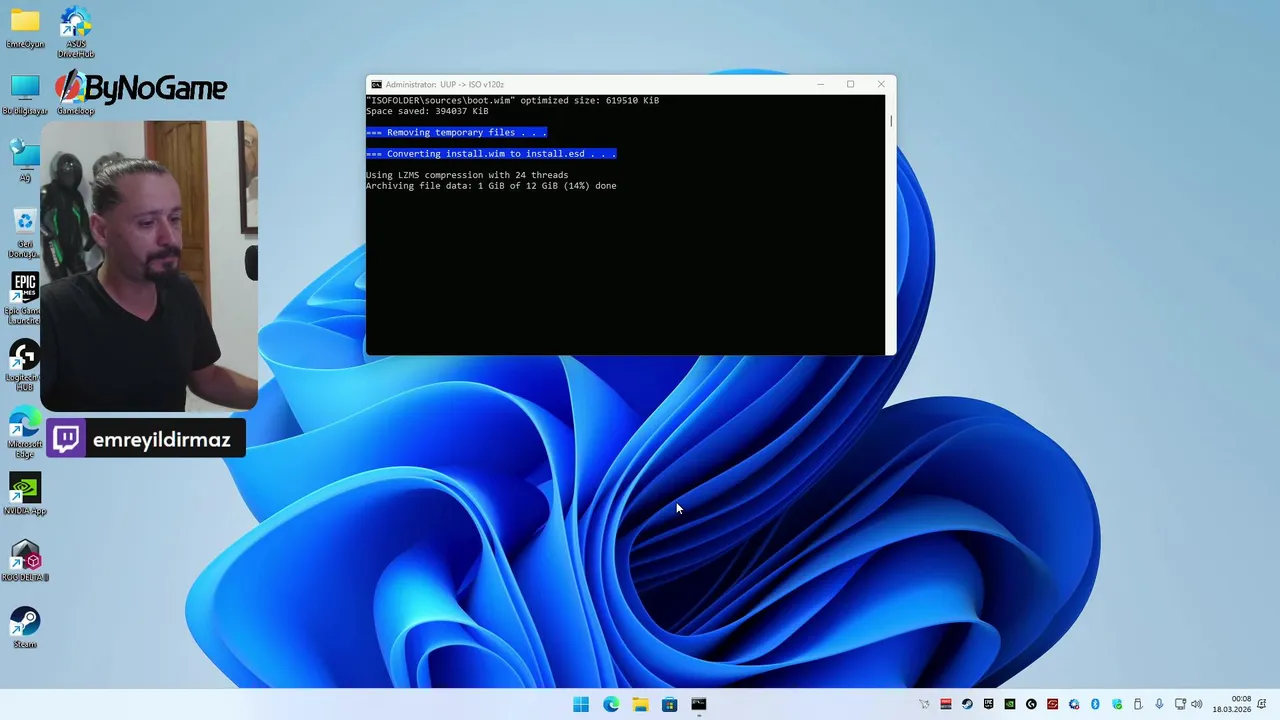The image size is (1280, 720).
Task: Open the Windows Start menu
Action: click(x=581, y=705)
